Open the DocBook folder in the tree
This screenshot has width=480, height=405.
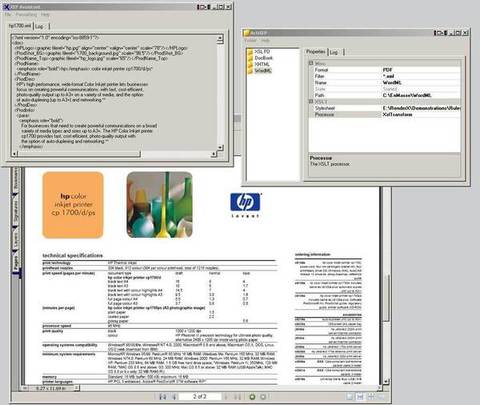[263, 58]
